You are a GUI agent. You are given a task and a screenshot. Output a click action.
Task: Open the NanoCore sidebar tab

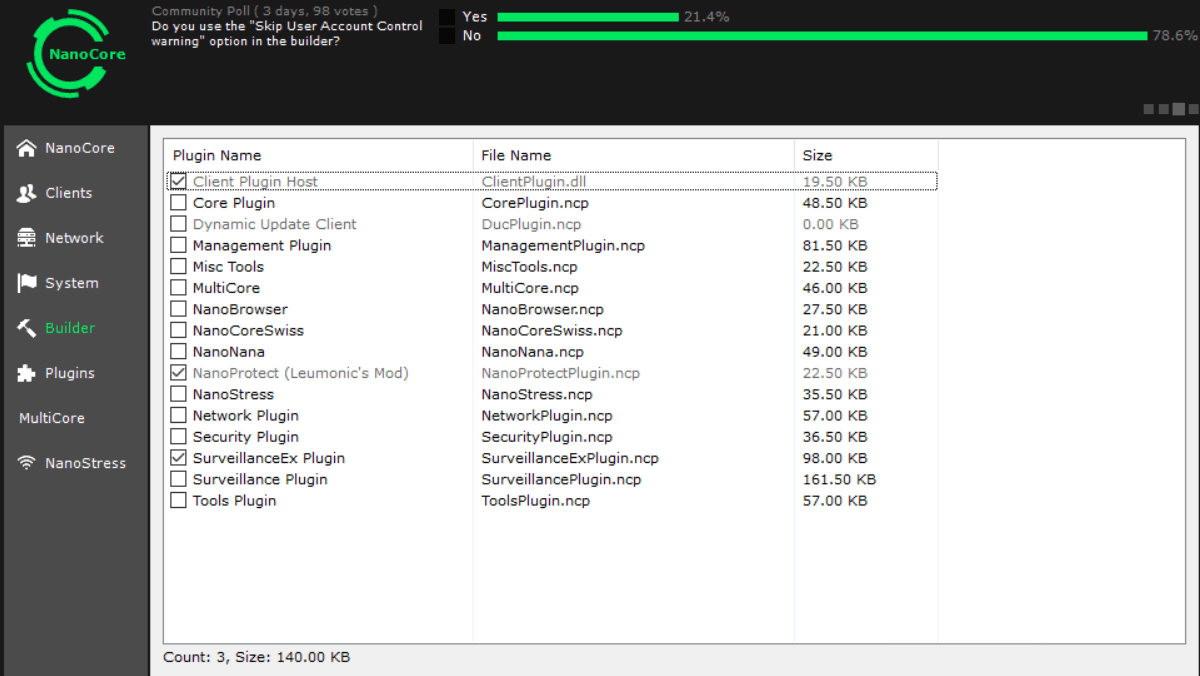tap(75, 148)
